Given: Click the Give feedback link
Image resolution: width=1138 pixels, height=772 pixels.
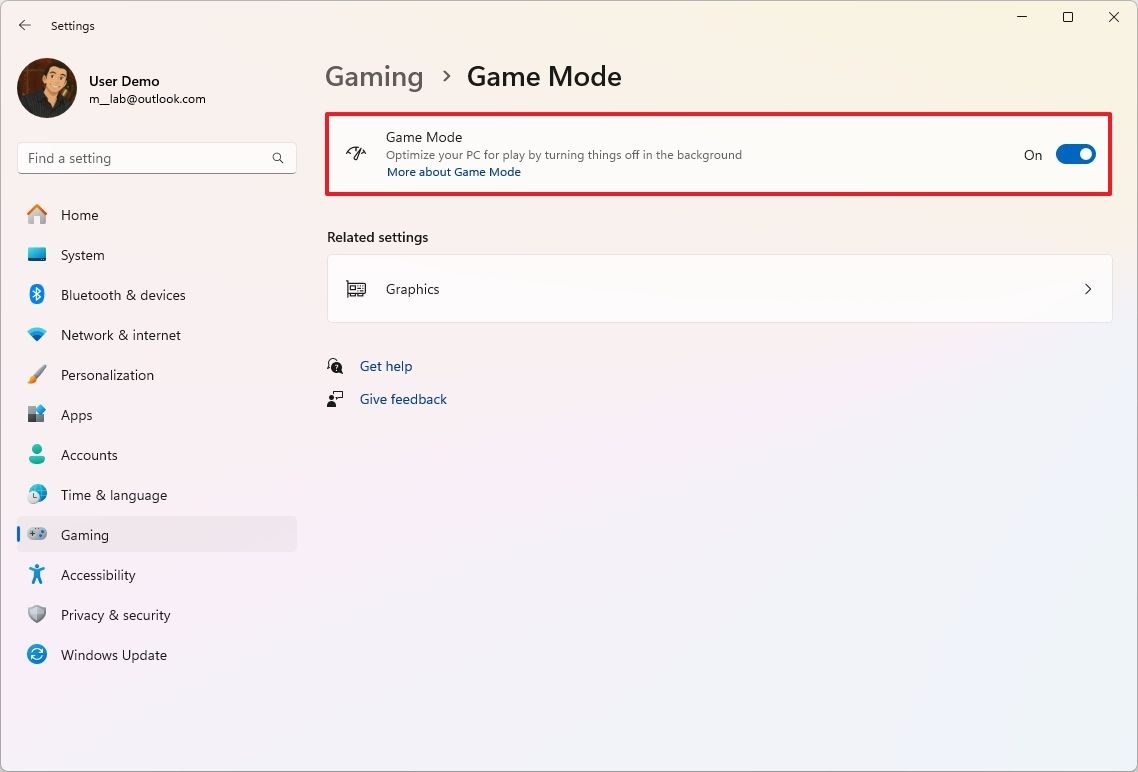Looking at the screenshot, I should pos(403,399).
